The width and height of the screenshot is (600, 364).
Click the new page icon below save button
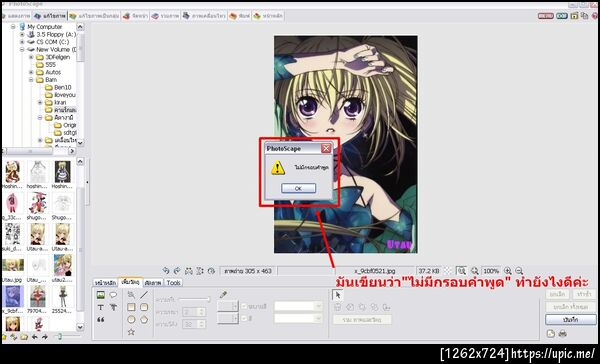(551, 334)
